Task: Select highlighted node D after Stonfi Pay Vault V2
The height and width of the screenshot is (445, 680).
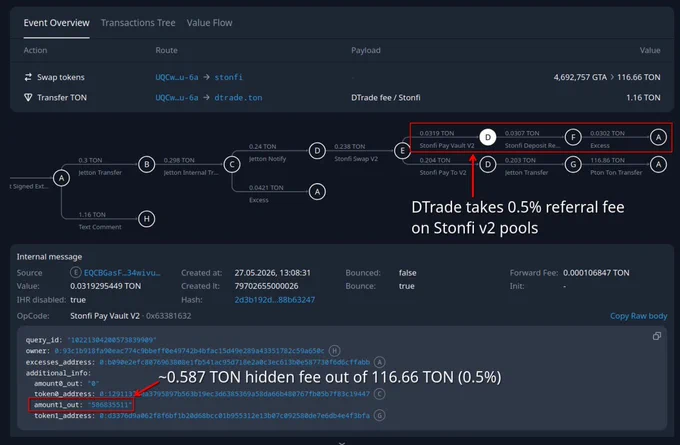Action: click(488, 137)
